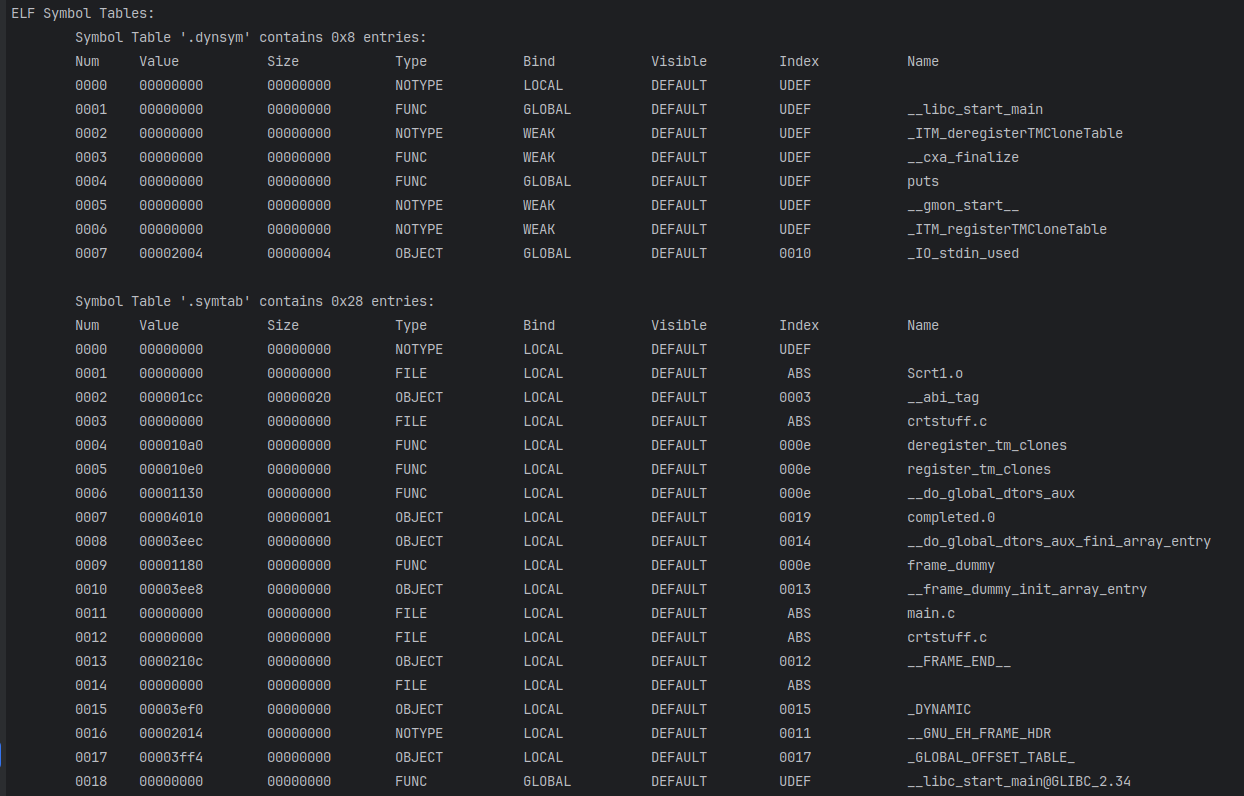Select the _DYNAMIC symbol name
This screenshot has height=796, width=1244.
click(938, 709)
